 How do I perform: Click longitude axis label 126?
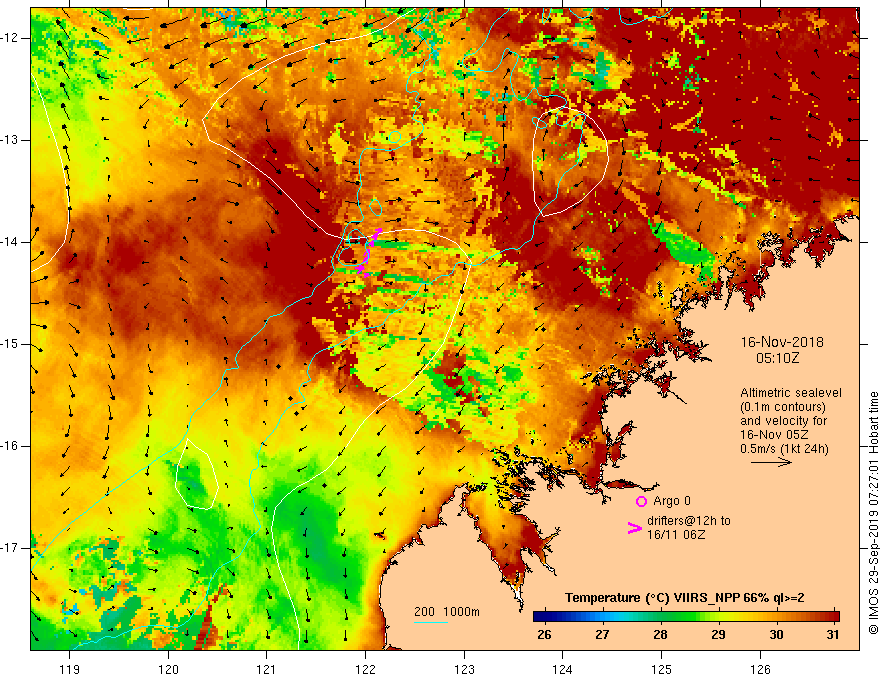pos(760,669)
